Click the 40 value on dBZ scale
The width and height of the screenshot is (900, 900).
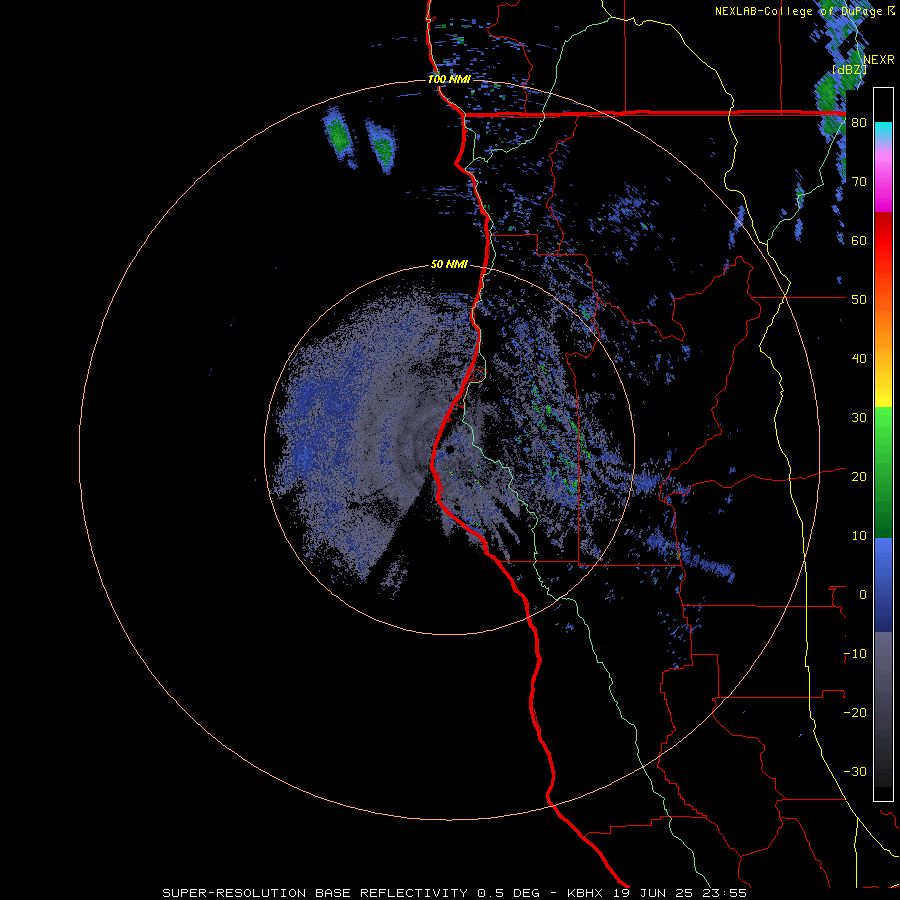859,359
